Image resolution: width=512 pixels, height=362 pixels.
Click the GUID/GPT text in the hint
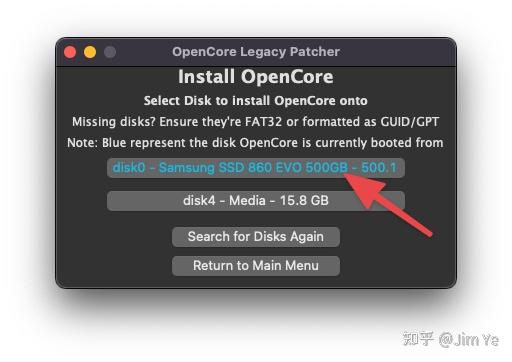point(410,122)
